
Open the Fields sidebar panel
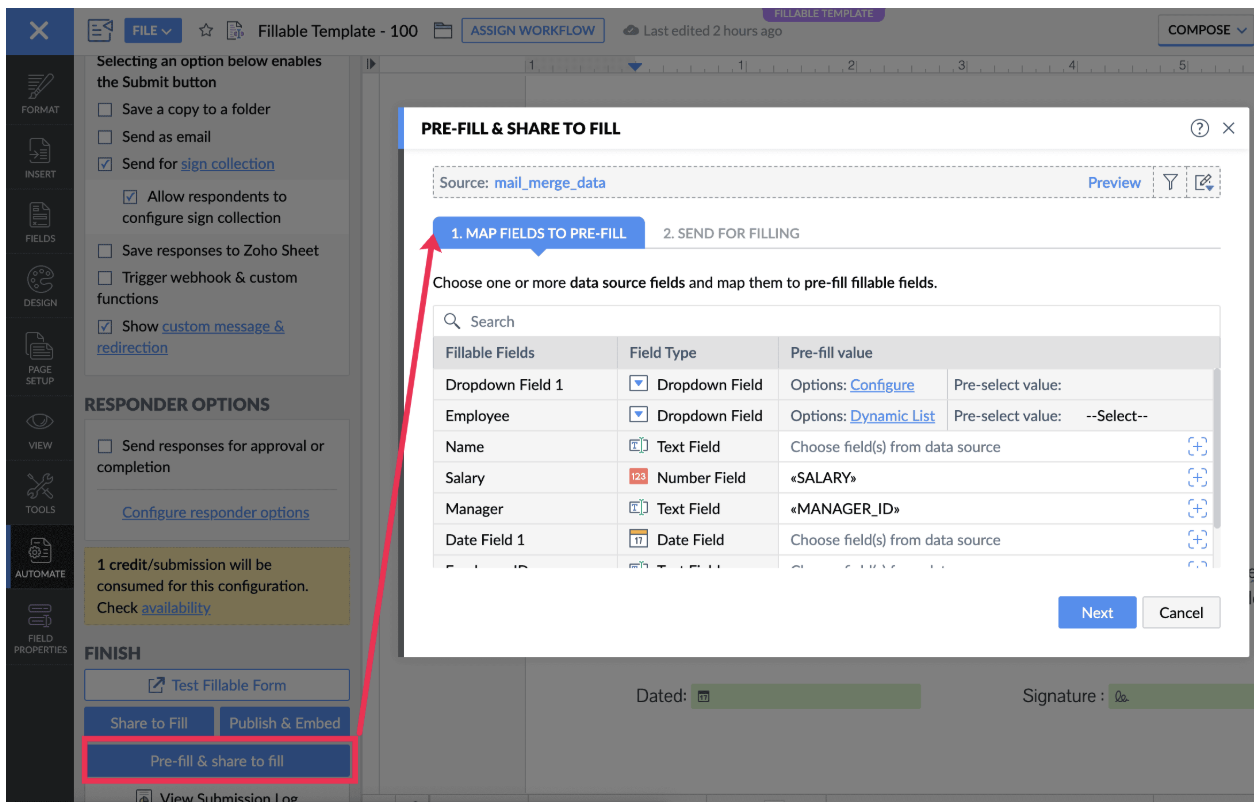[x=40, y=222]
